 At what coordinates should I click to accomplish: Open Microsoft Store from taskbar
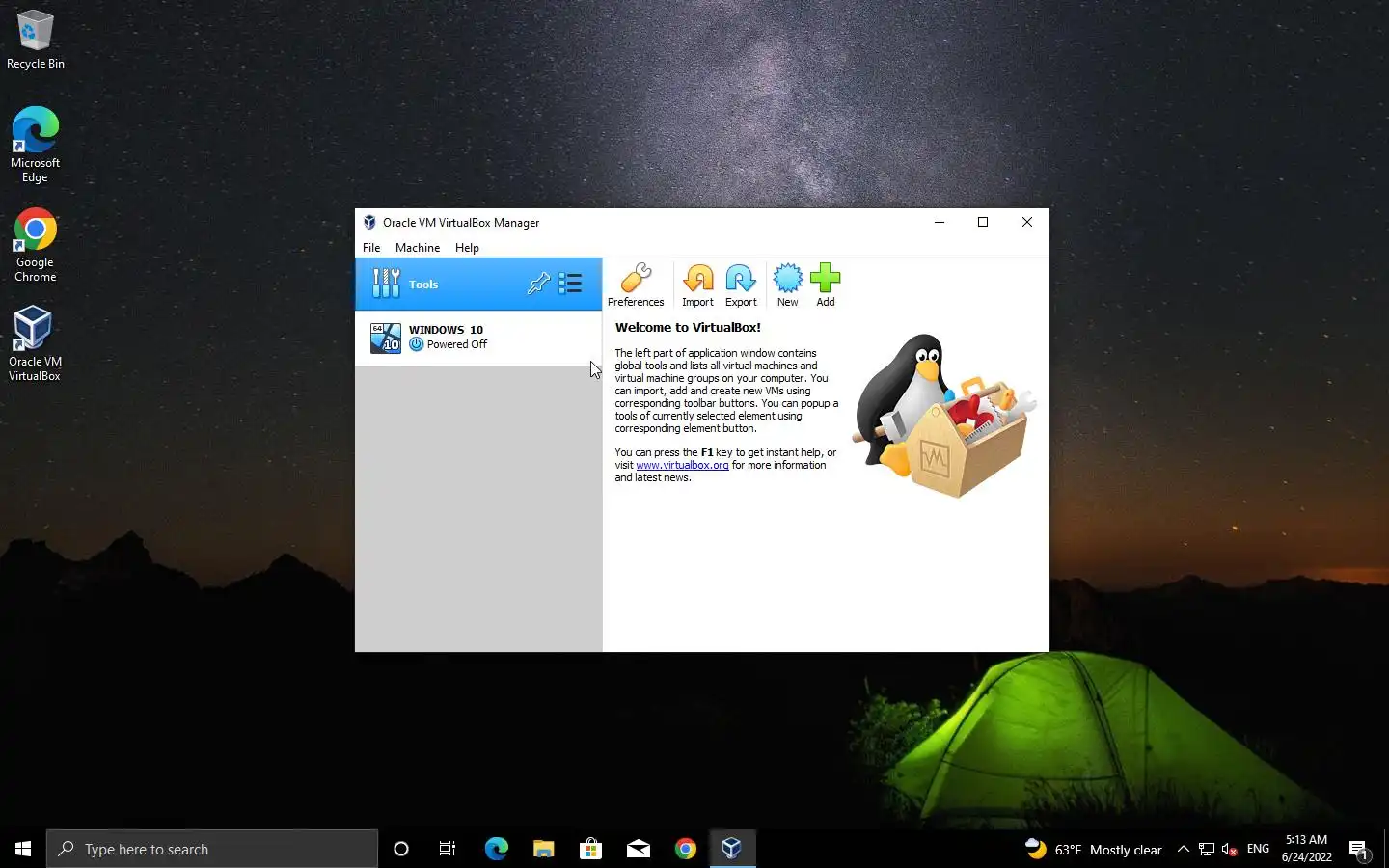coord(590,849)
